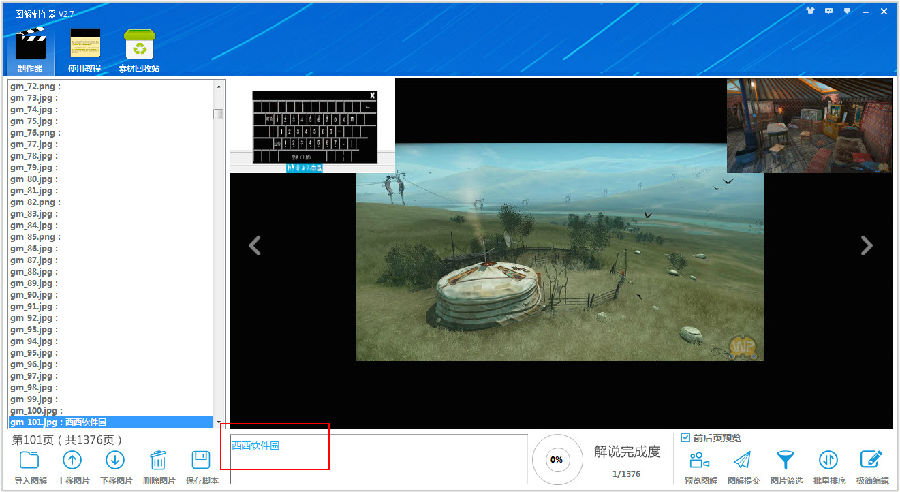Click the file list scrollbar up arrow
Screen dimensions: 900x492
coord(218,87)
